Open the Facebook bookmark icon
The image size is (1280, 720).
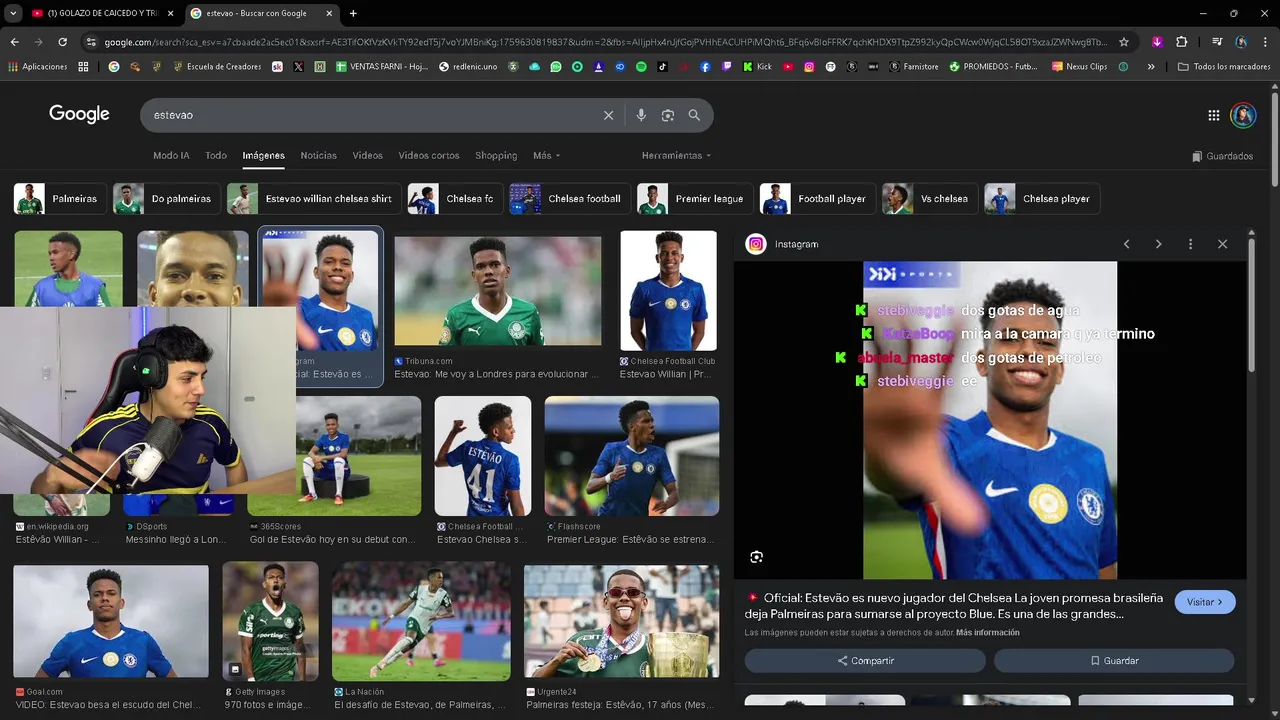tap(705, 67)
